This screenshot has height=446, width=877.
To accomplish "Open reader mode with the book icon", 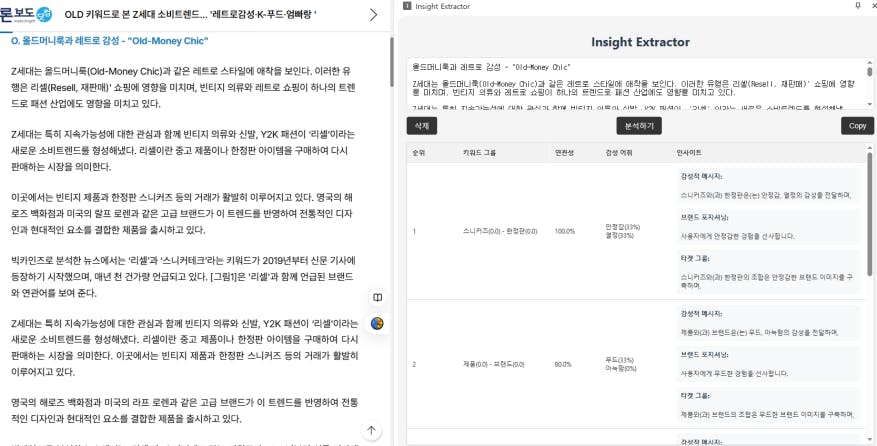I will coord(377,297).
